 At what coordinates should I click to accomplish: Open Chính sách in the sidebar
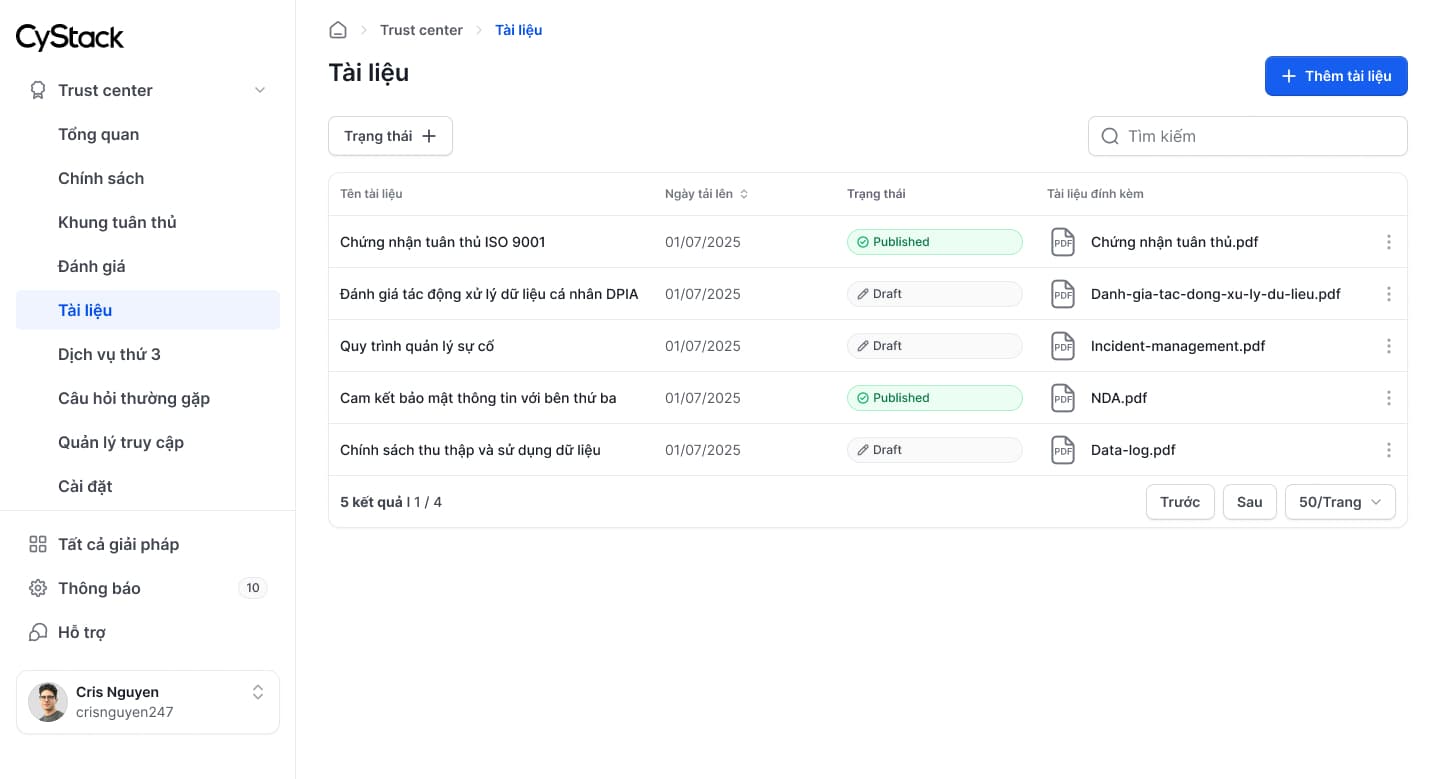[x=101, y=178]
